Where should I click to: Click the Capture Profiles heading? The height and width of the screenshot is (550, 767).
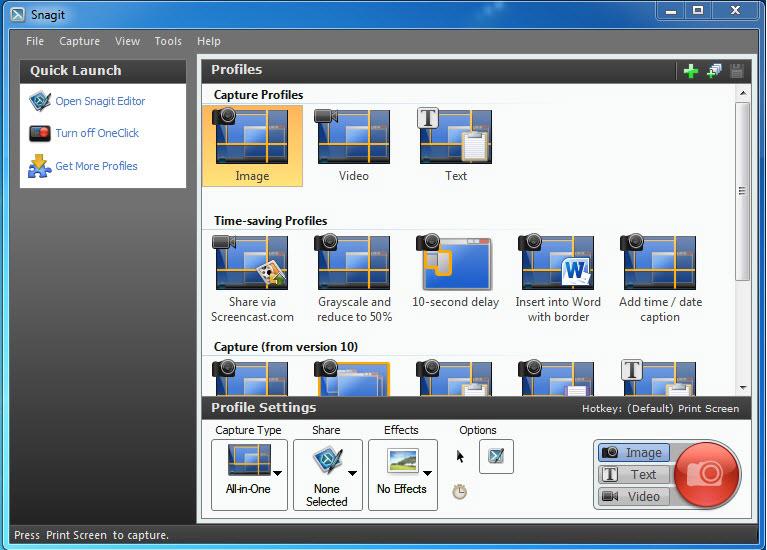point(258,94)
